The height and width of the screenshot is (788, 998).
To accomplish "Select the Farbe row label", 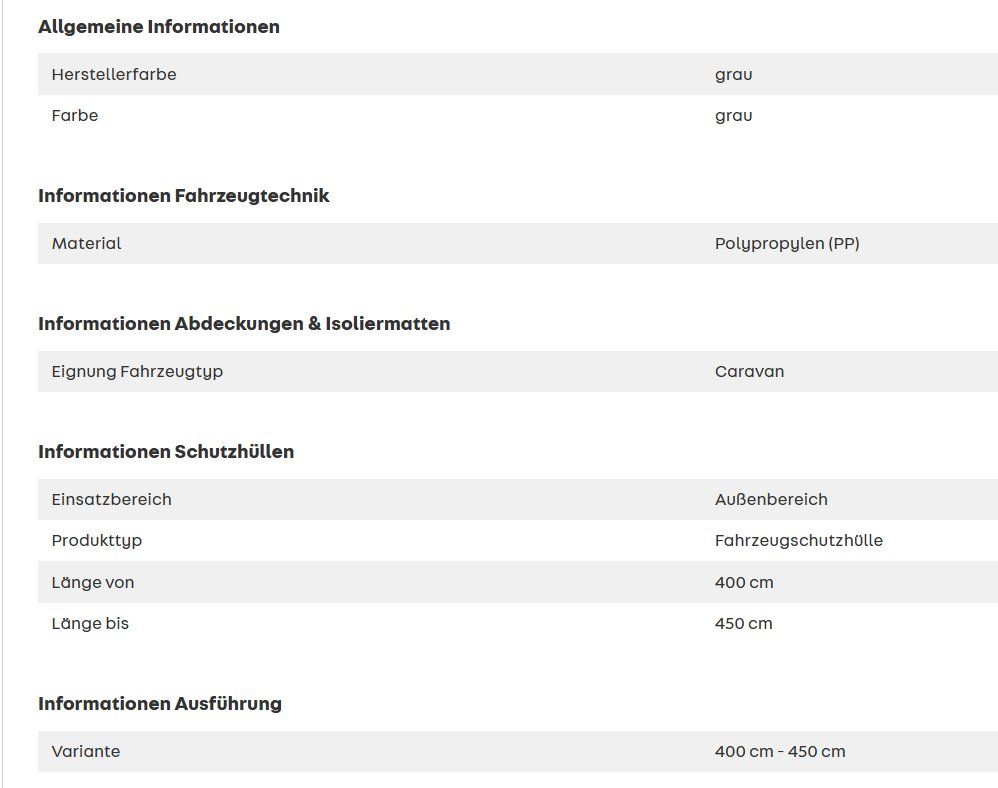I will pos(75,116).
